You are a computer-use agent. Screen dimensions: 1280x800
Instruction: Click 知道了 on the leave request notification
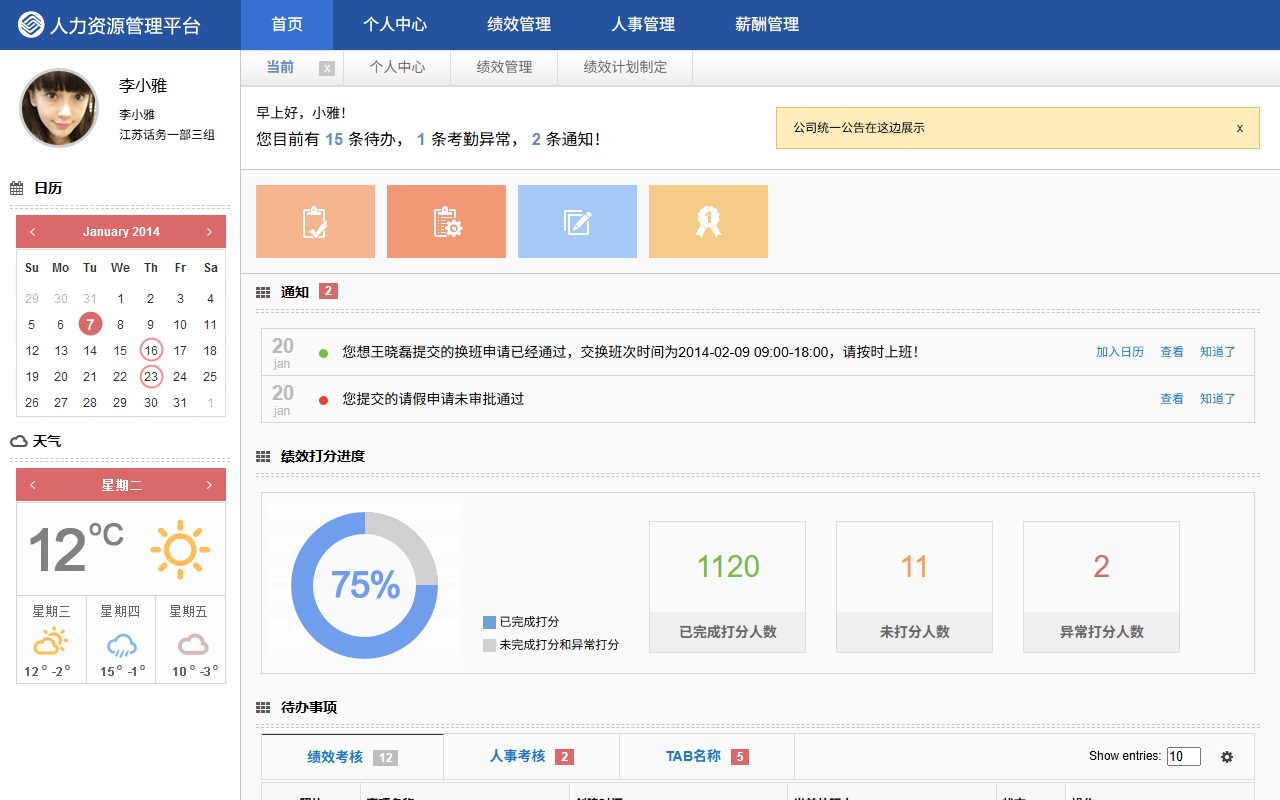pos(1218,399)
